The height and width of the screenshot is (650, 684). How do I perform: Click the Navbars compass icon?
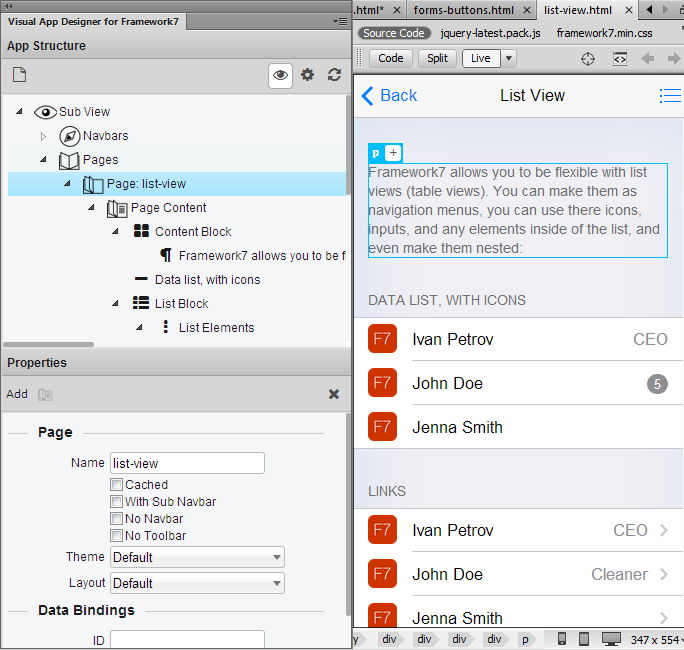click(x=69, y=136)
